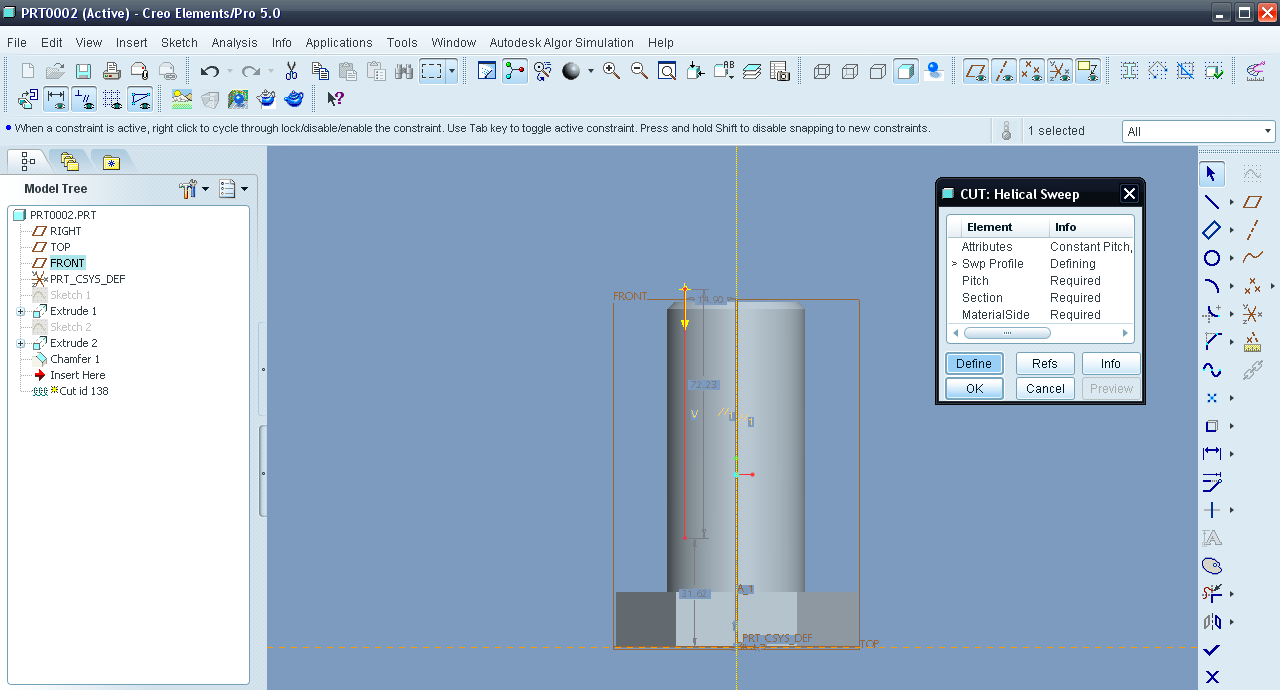Open Autodesk Algor Simulation menu
The width and height of the screenshot is (1280, 690).
coord(562,43)
